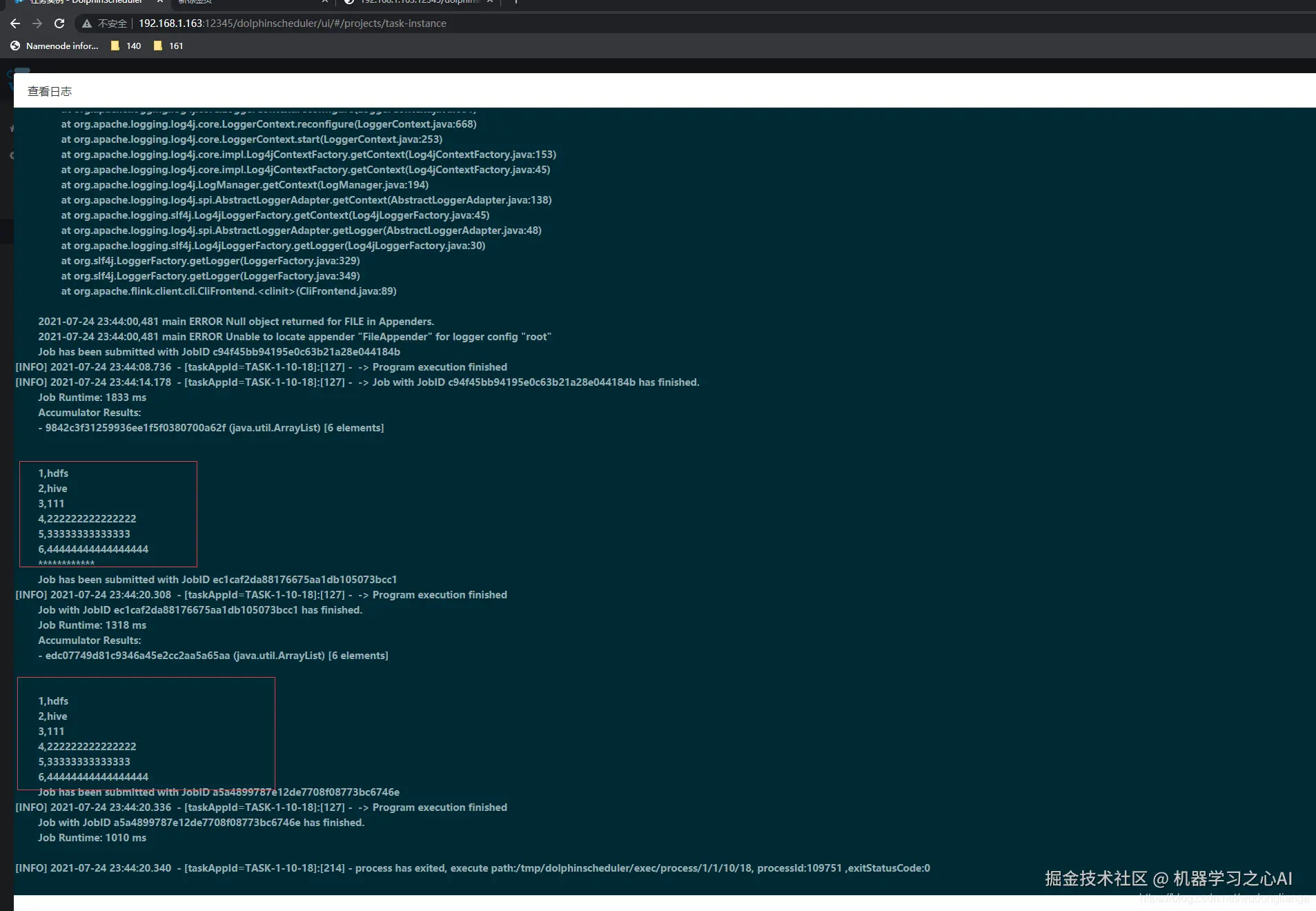The height and width of the screenshot is (911, 1316).
Task: Click the 23:44:20.308 Program execution finished line
Action: [262, 595]
